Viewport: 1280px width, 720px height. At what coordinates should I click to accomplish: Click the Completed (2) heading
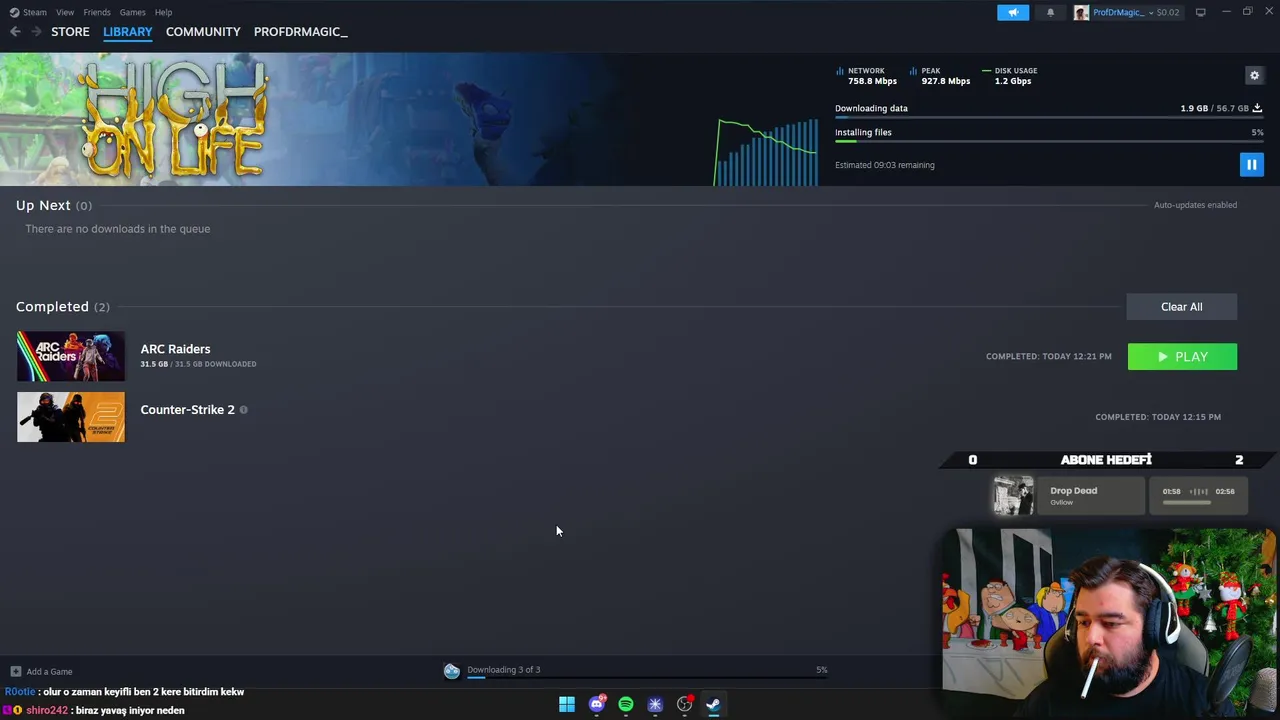pos(63,307)
